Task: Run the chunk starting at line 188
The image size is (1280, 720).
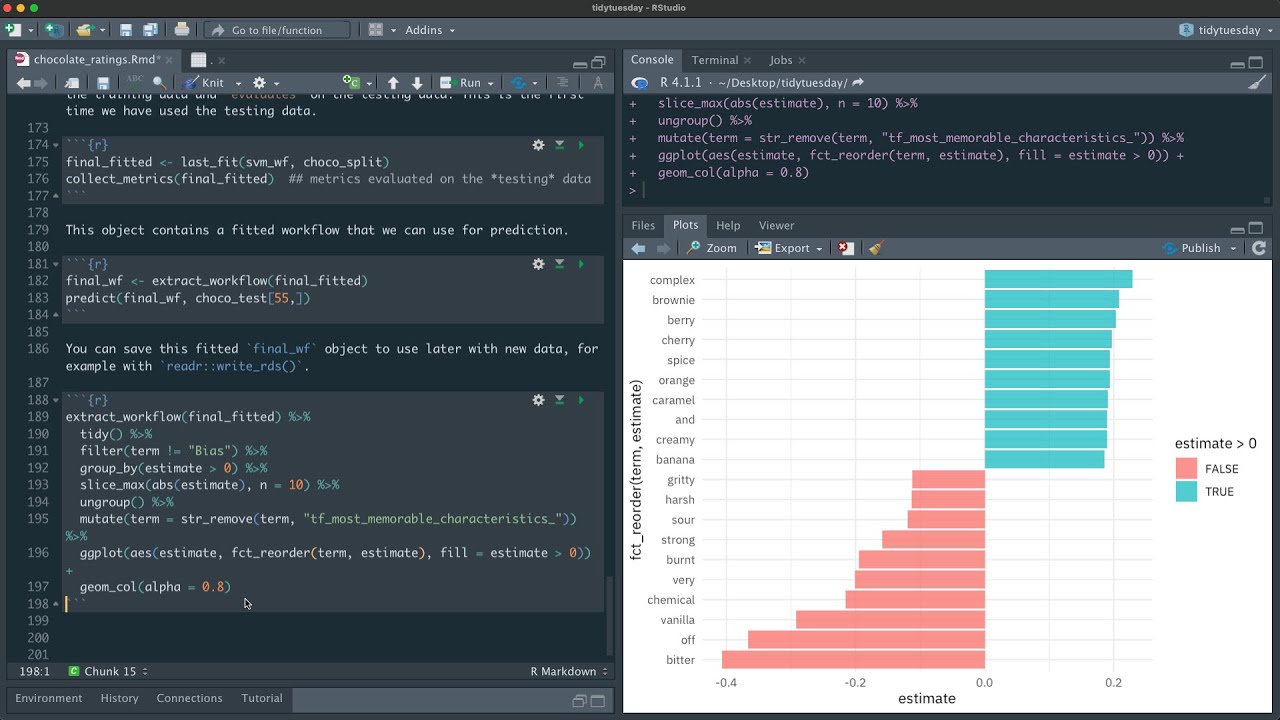Action: [x=581, y=400]
